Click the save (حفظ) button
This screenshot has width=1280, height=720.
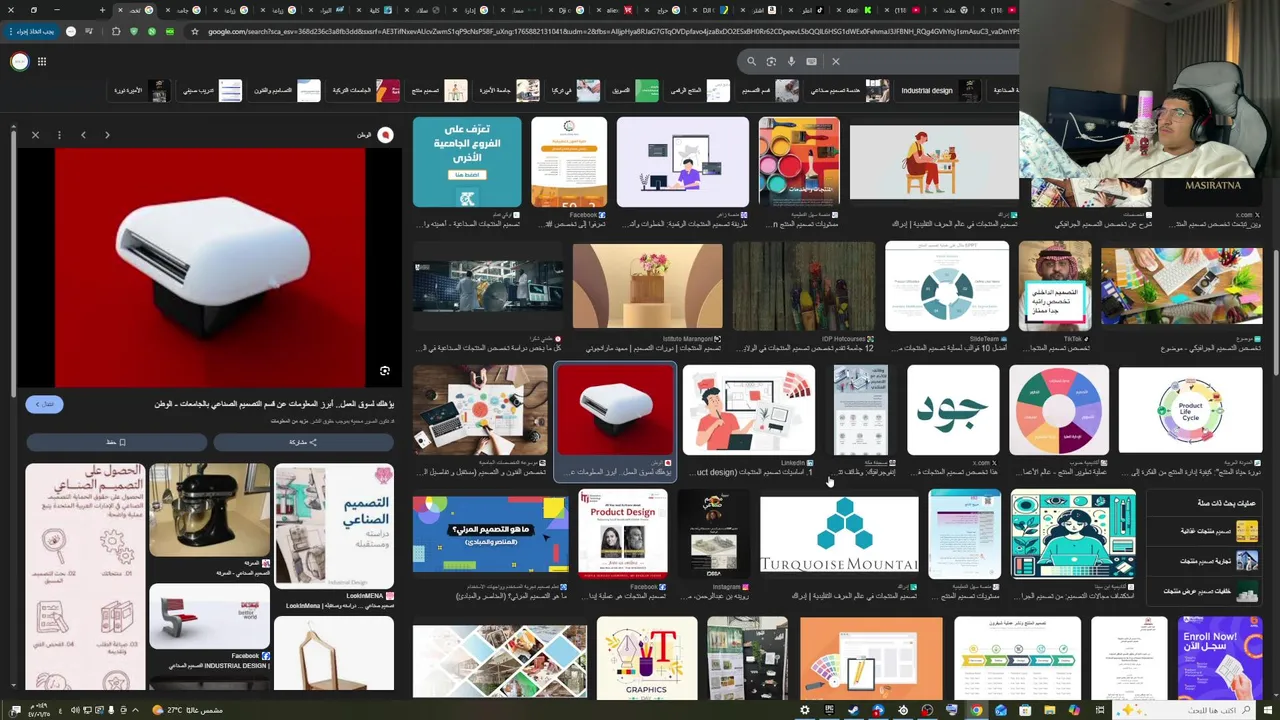tap(116, 442)
